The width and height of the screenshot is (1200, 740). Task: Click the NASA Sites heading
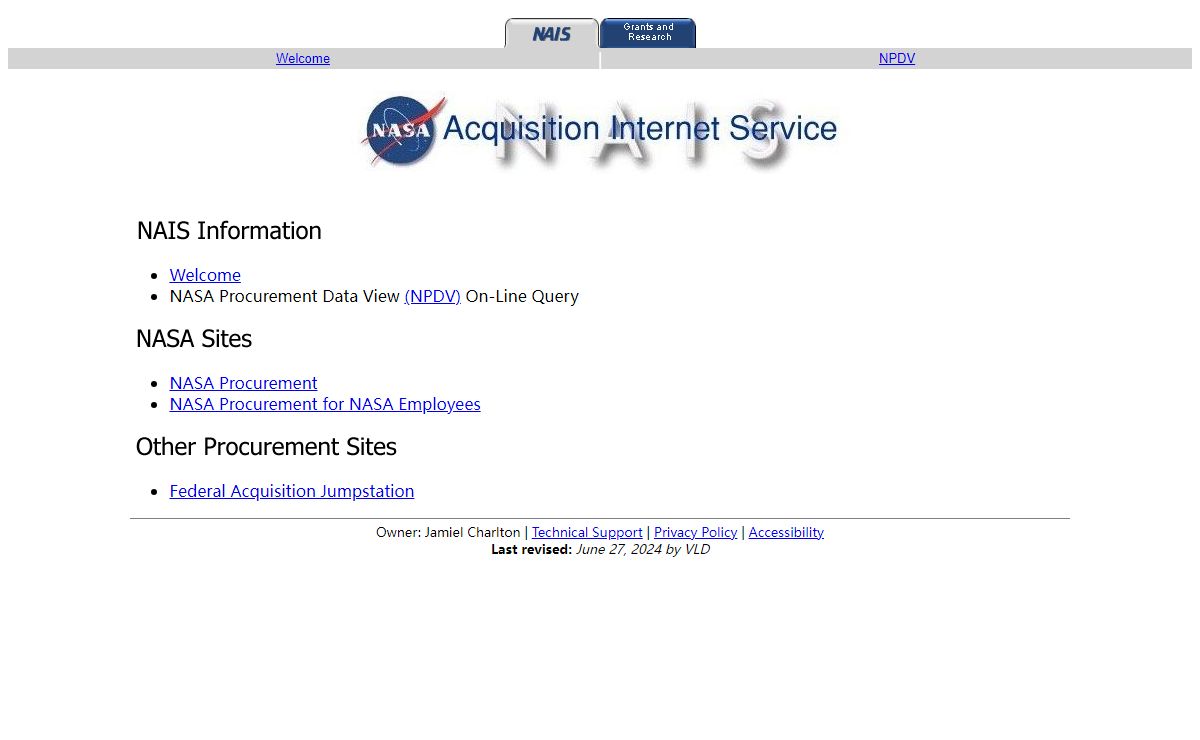(x=194, y=339)
